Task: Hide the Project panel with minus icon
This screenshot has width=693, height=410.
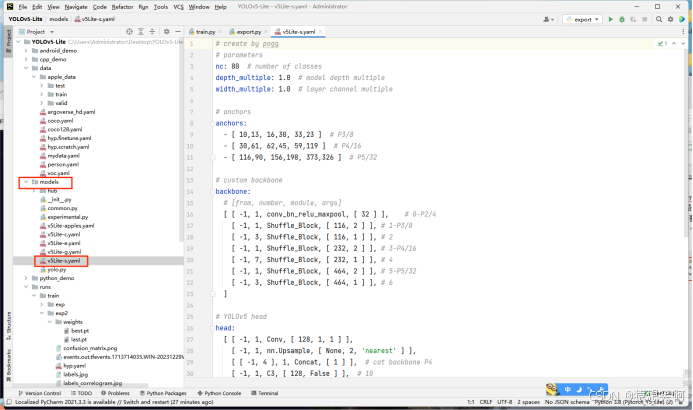Action: 178,32
